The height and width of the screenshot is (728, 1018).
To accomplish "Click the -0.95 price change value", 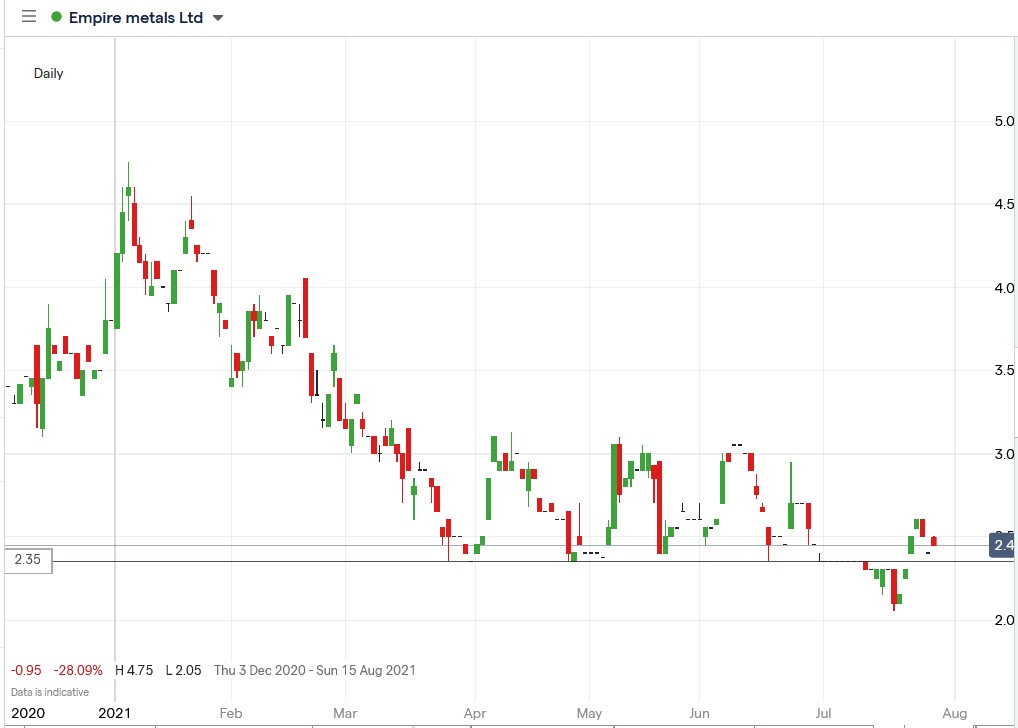I will coord(24,670).
